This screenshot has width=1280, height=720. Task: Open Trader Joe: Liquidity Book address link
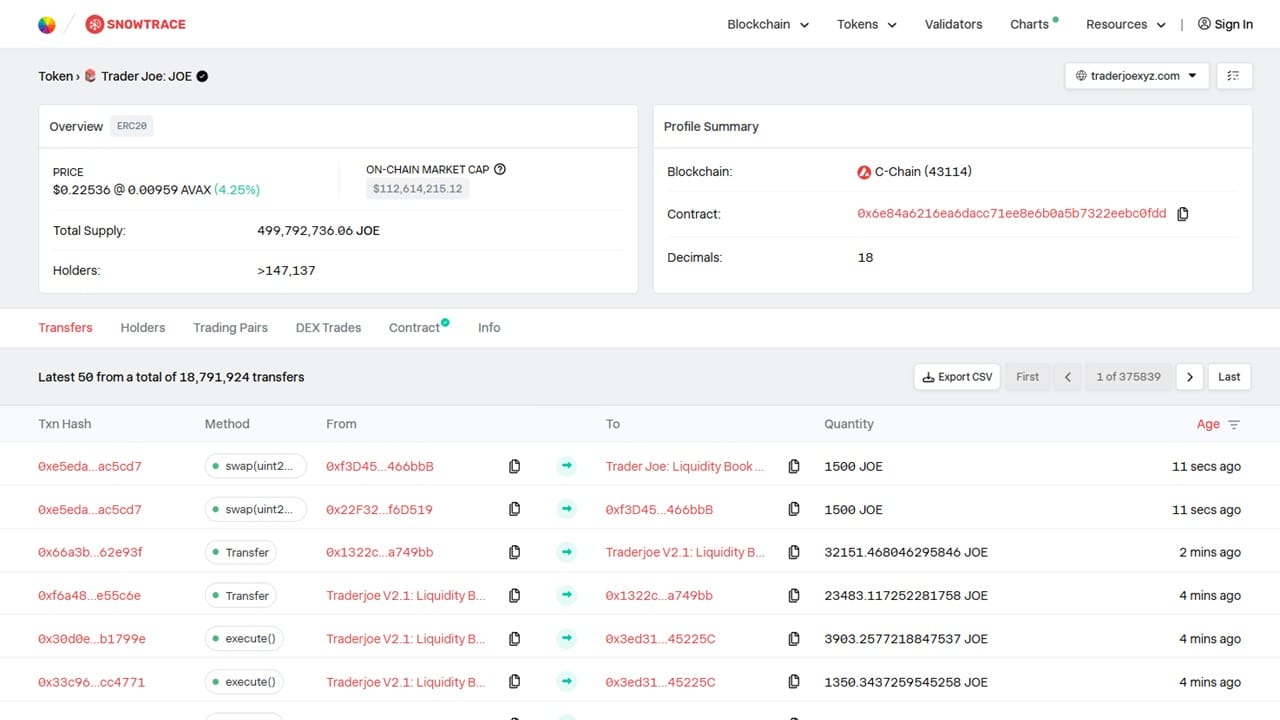click(x=685, y=466)
